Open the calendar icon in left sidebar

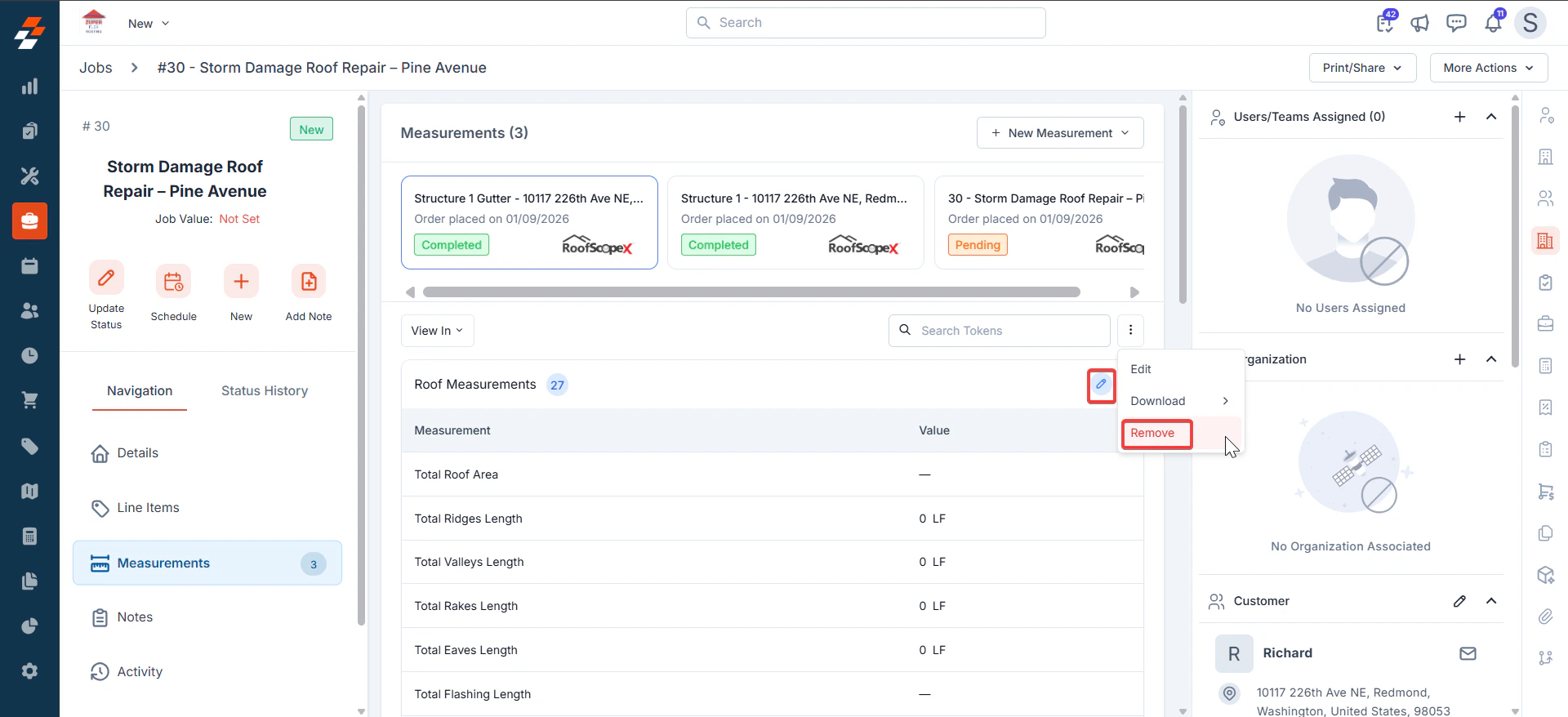click(29, 265)
